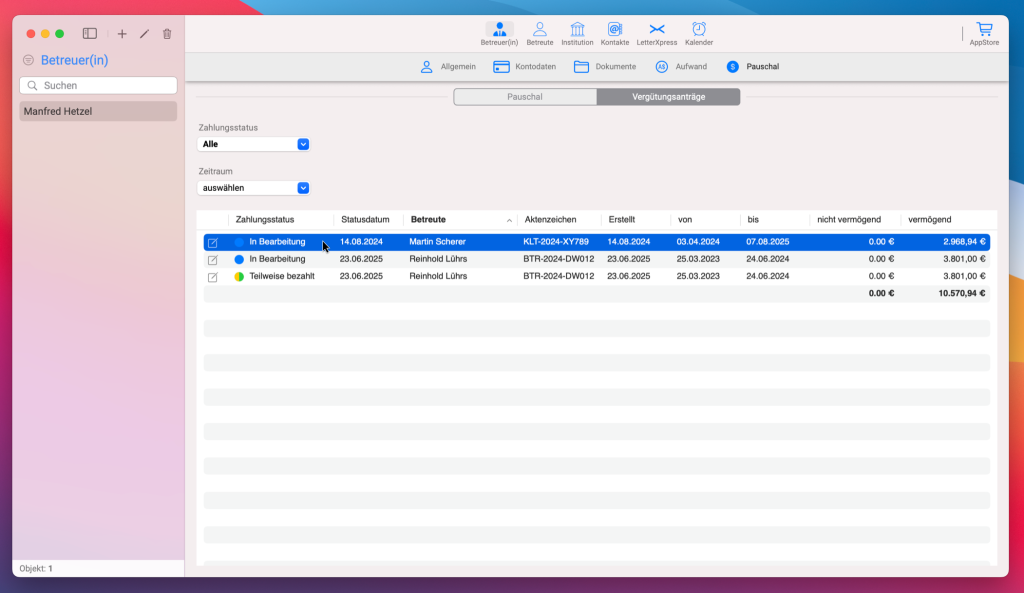Viewport: 1024px width, 593px height.
Task: Select the Martin Scherer cell
Action: point(438,242)
